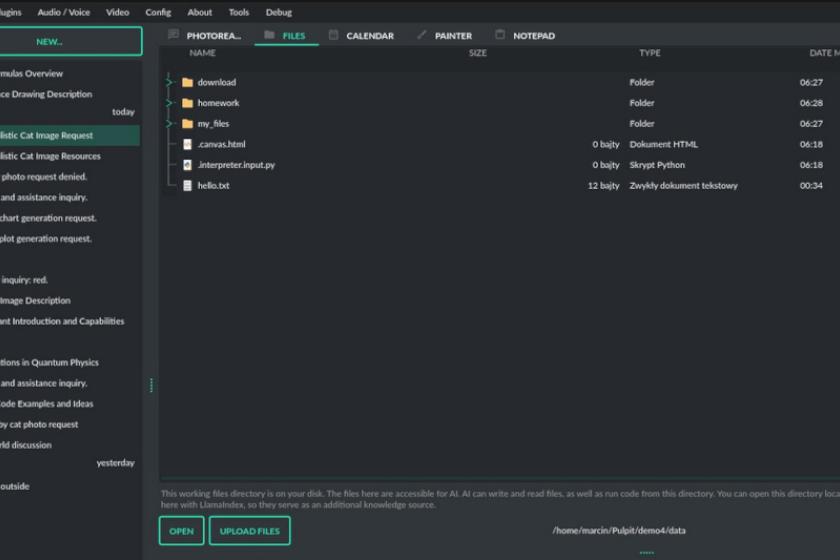Viewport: 840px width, 560px height.
Task: Open the 'inquiry: red.' conversation
Action: pyautogui.click(x=70, y=280)
